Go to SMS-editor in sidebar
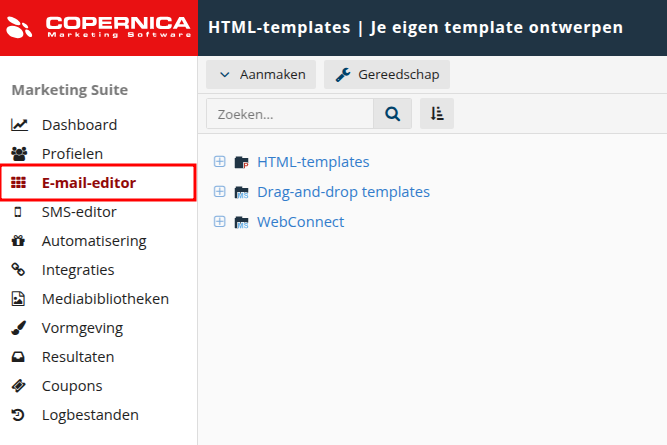The image size is (667, 445). coord(79,212)
